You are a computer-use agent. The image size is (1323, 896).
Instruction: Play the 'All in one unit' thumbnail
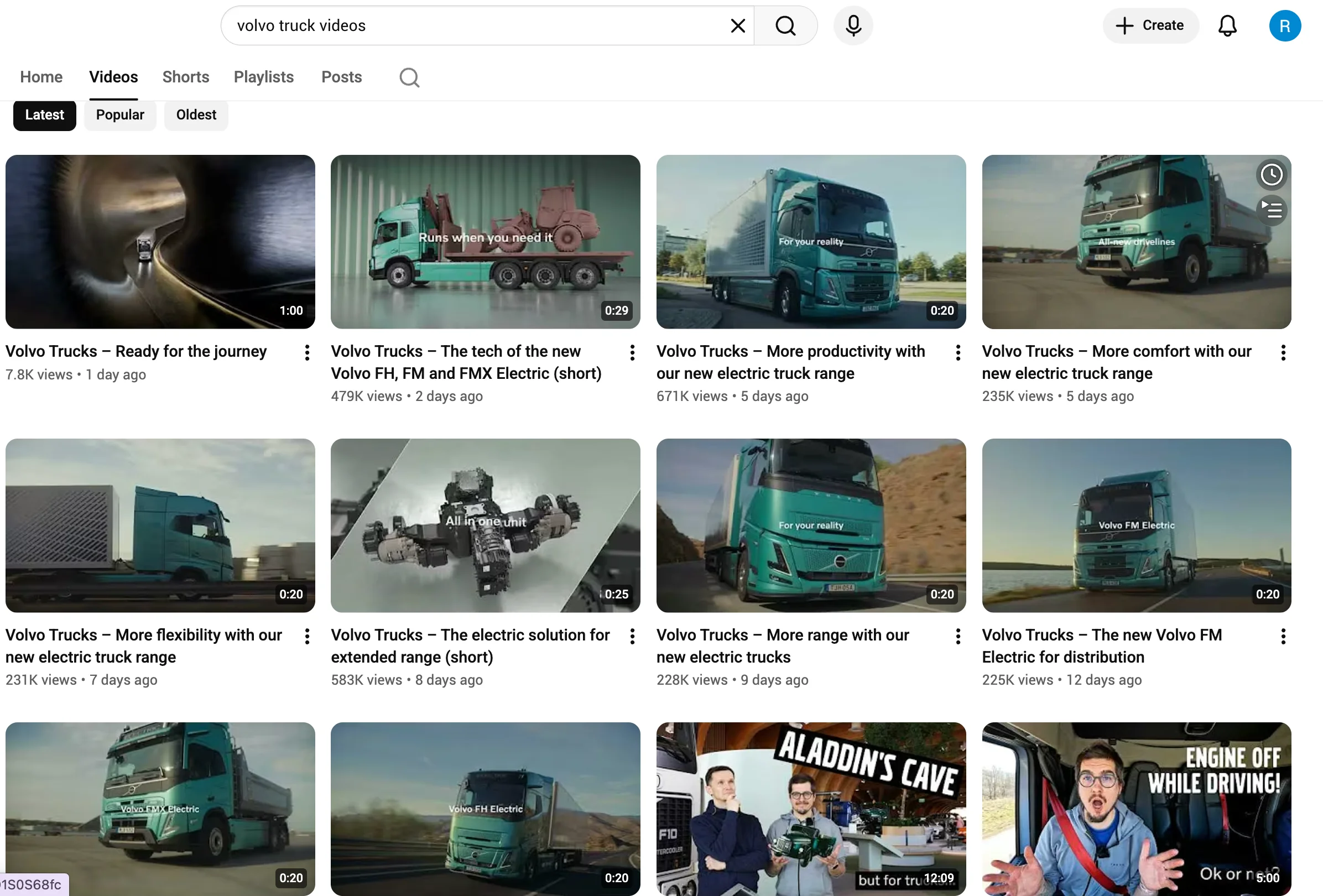tap(485, 525)
